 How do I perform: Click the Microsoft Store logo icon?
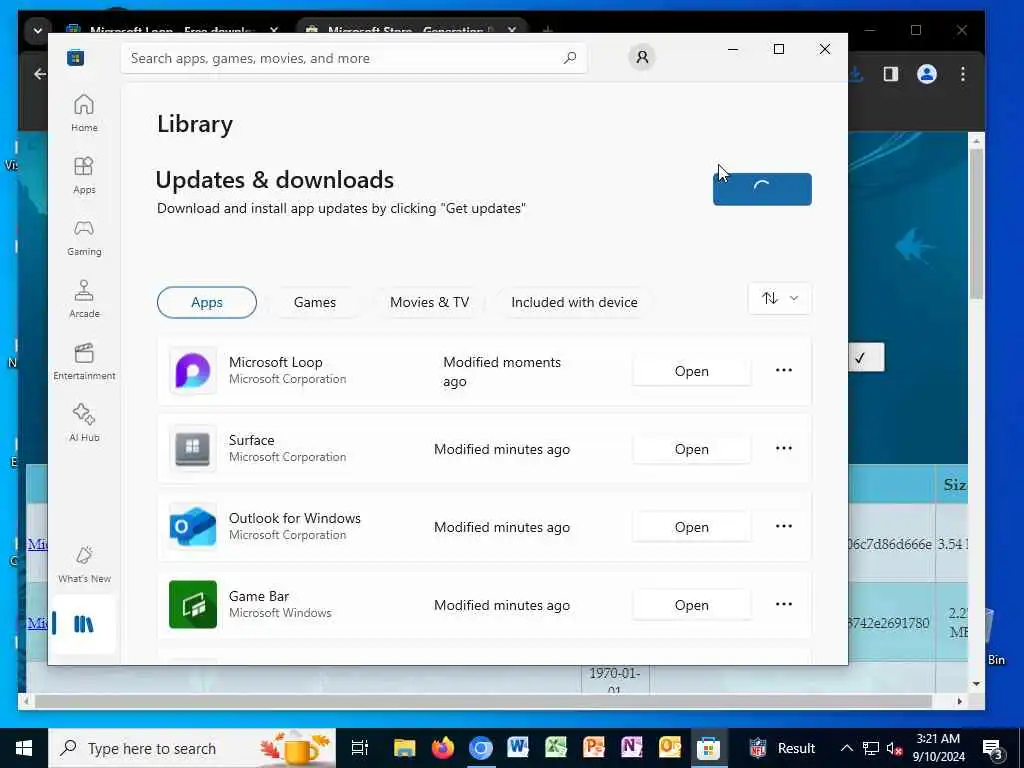75,57
